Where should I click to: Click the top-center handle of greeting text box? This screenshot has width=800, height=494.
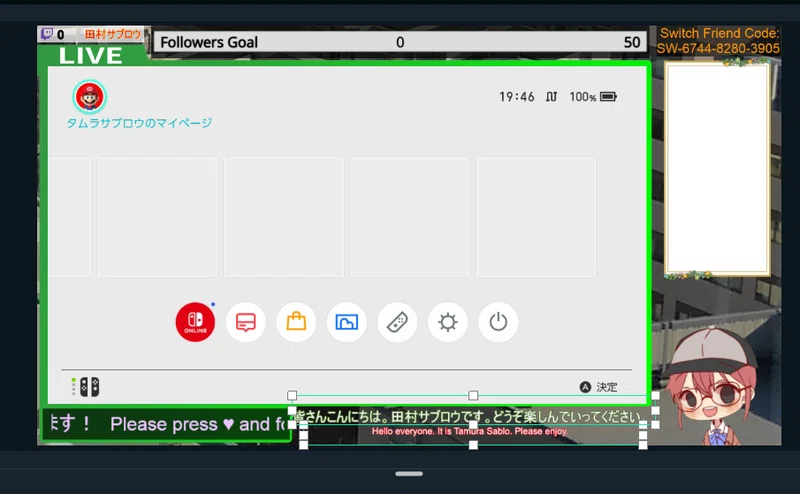(473, 396)
